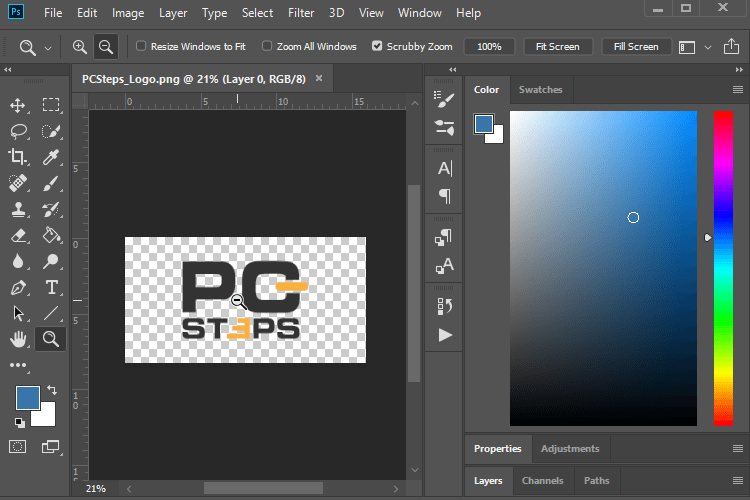Click the Fit Screen button
The image size is (750, 500).
558,46
